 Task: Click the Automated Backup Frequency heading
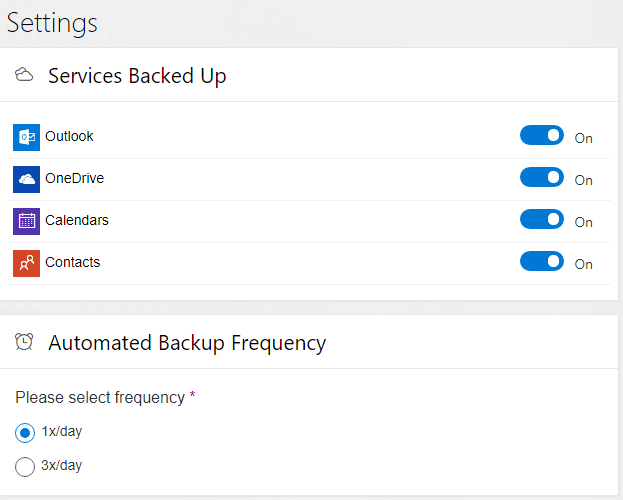pyautogui.click(x=187, y=343)
